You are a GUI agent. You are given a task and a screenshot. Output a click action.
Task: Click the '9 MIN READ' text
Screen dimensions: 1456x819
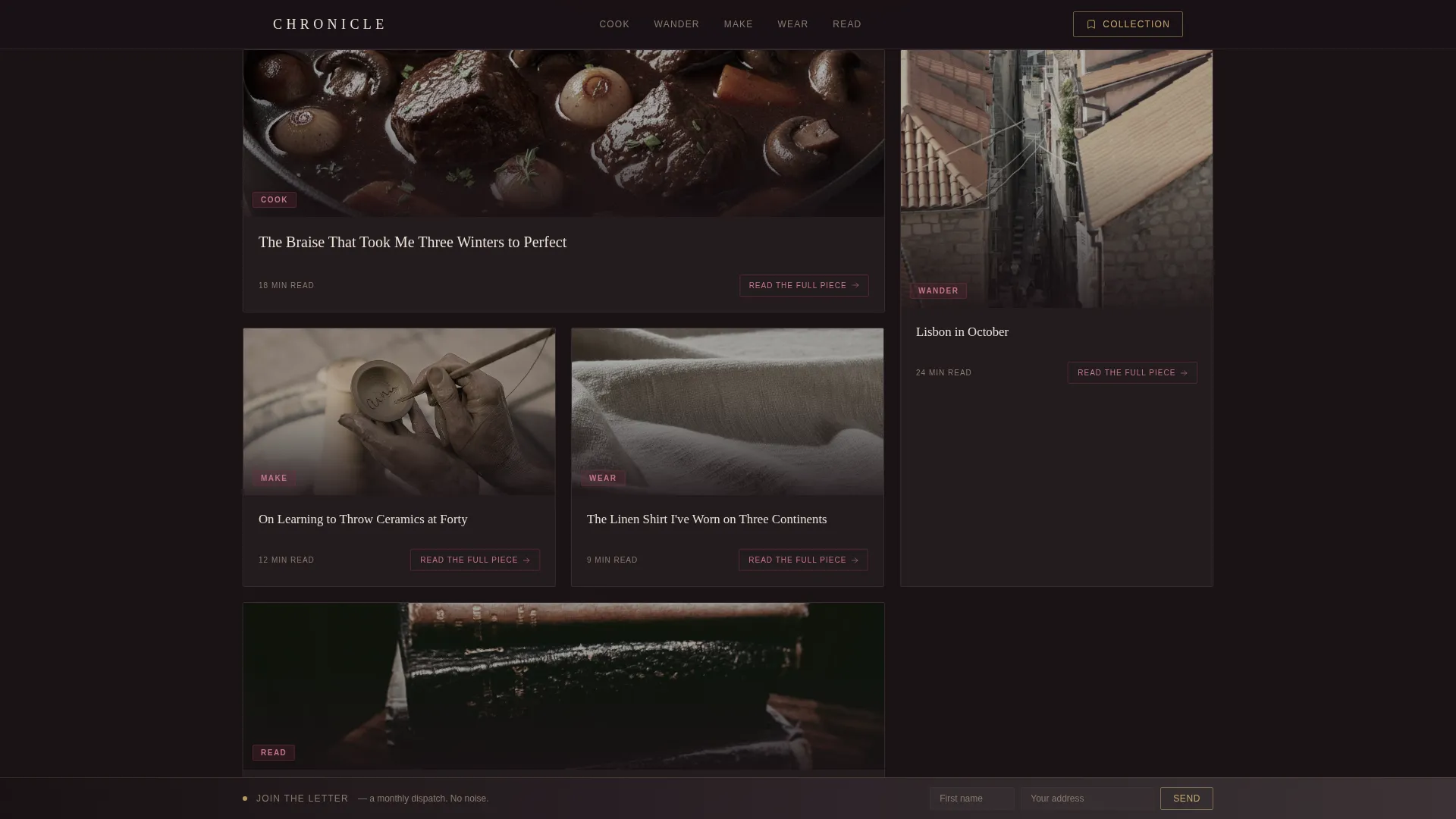coord(612,560)
